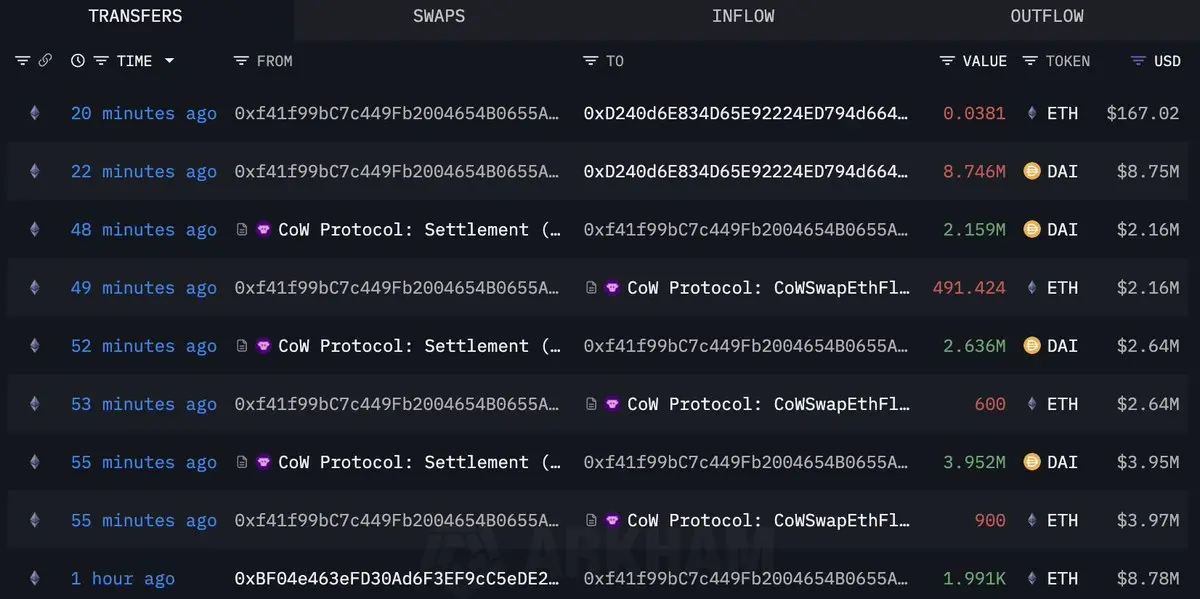This screenshot has width=1200, height=599.
Task: Switch to the INFLOW tab
Action: tap(743, 16)
